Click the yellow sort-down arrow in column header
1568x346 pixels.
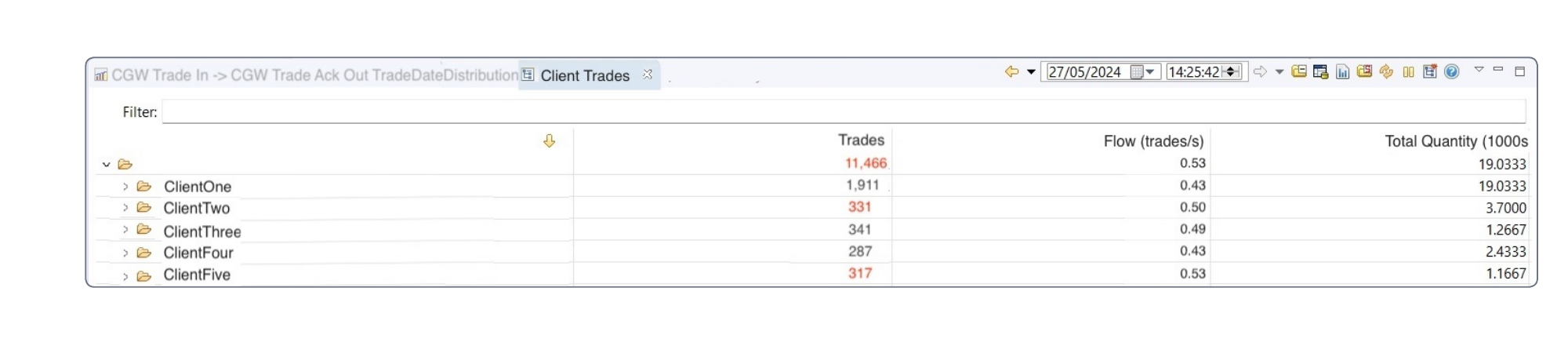[549, 140]
